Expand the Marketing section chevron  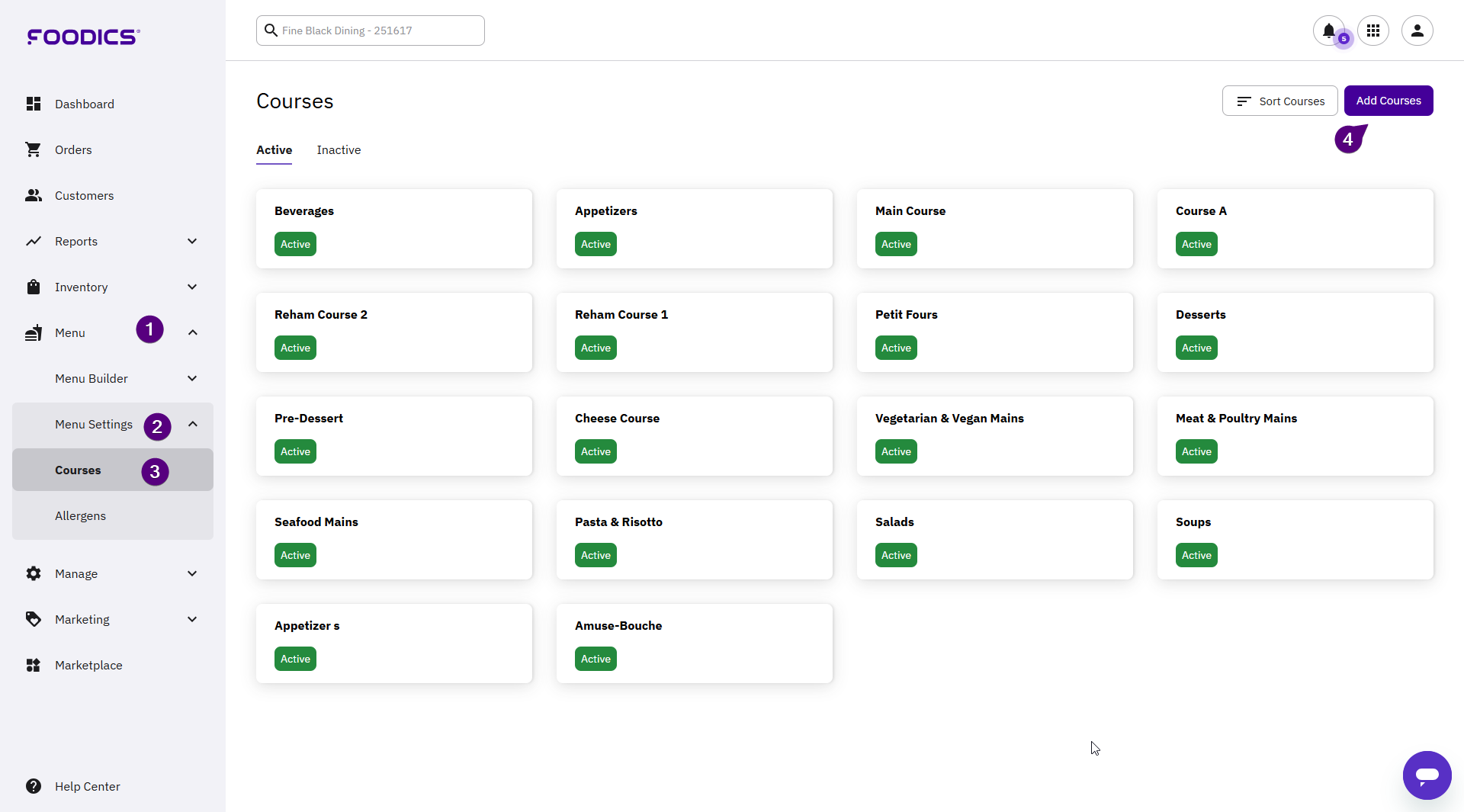click(192, 619)
